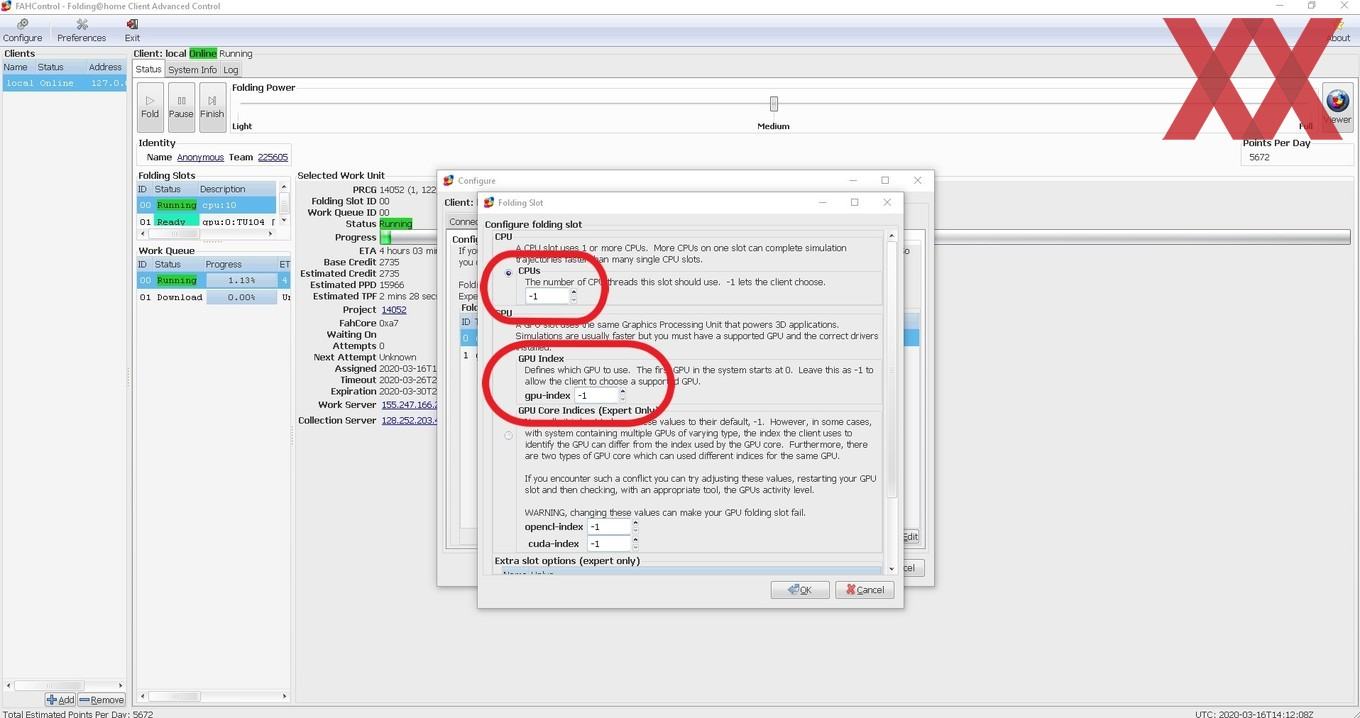
Task: Select work queue 00 Running row
Action: pyautogui.click(x=213, y=281)
